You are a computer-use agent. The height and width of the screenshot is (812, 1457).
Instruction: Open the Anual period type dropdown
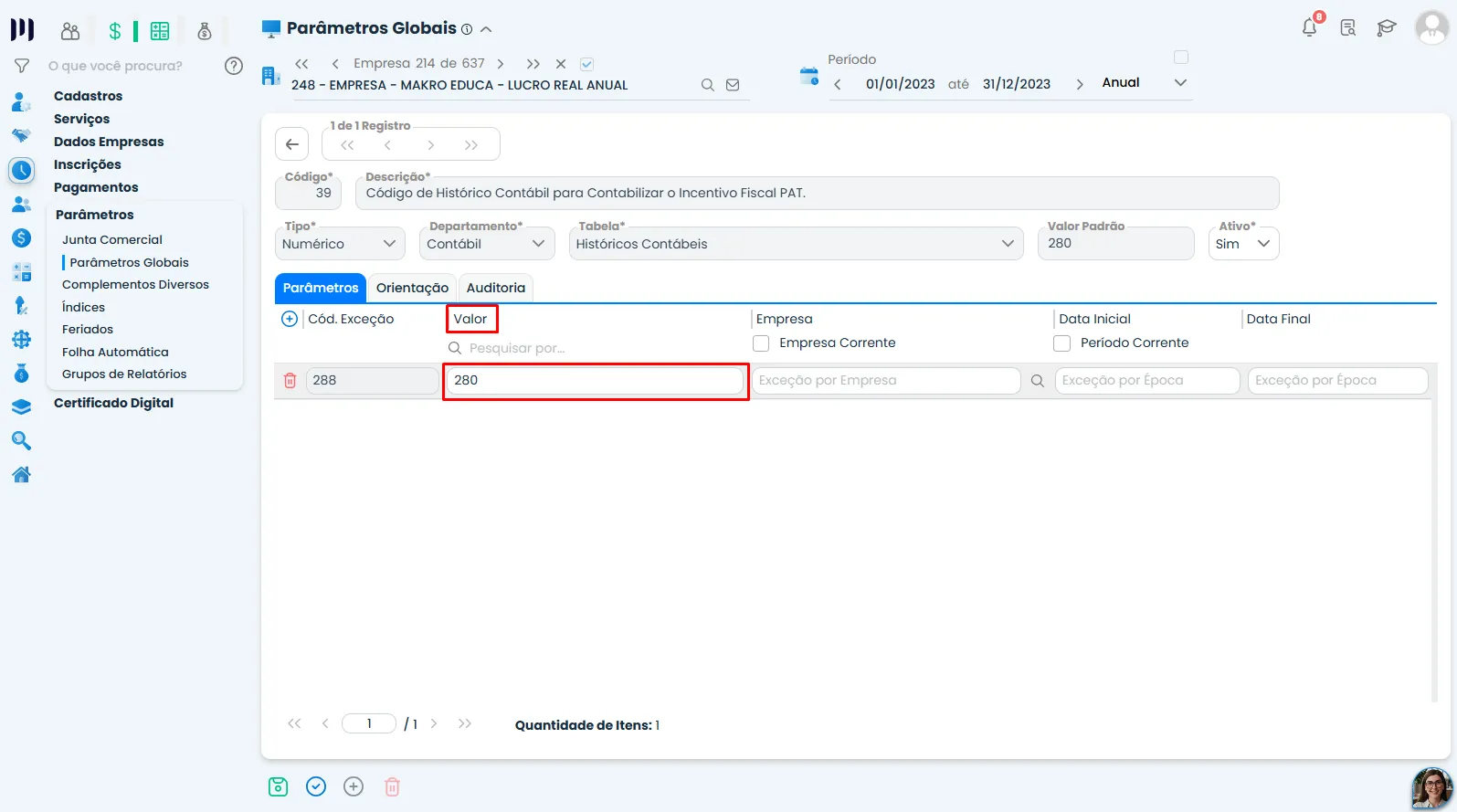(x=1145, y=83)
